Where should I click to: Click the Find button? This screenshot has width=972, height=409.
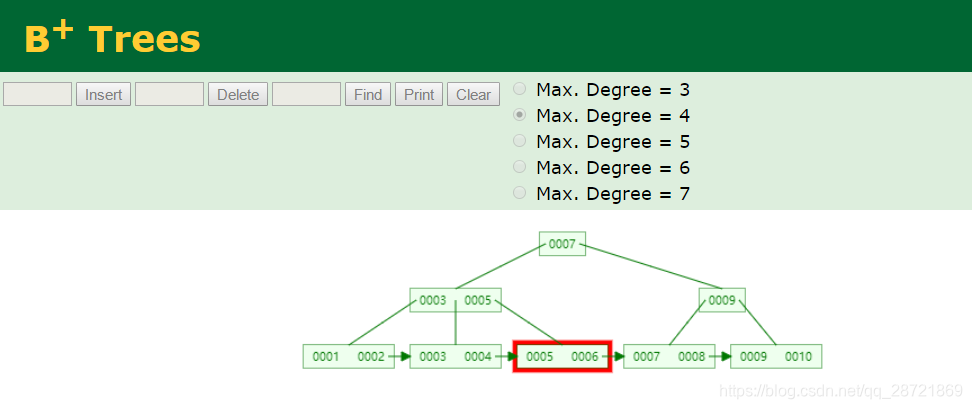click(368, 95)
